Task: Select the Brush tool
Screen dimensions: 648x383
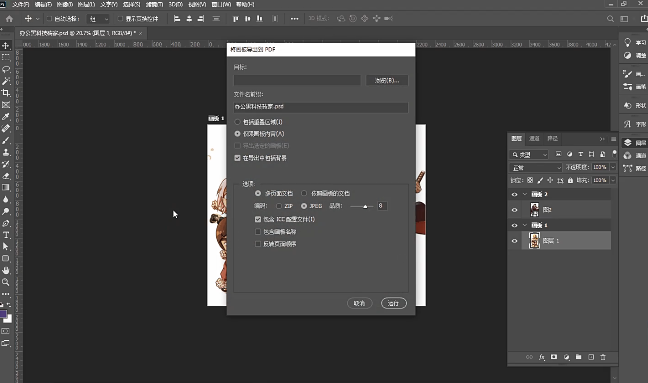Action: [6, 140]
